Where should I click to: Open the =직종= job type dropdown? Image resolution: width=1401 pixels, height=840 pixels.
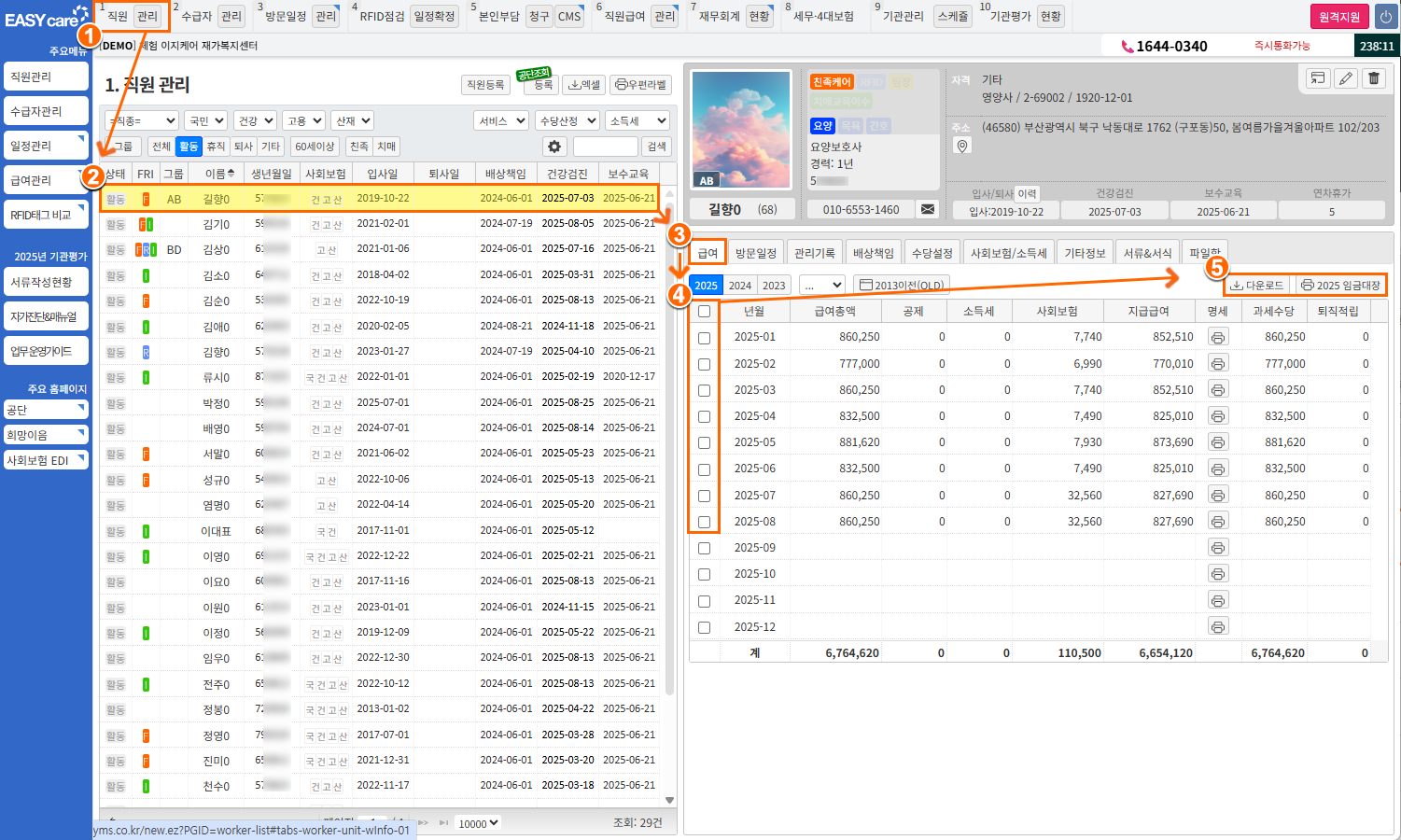[x=142, y=120]
